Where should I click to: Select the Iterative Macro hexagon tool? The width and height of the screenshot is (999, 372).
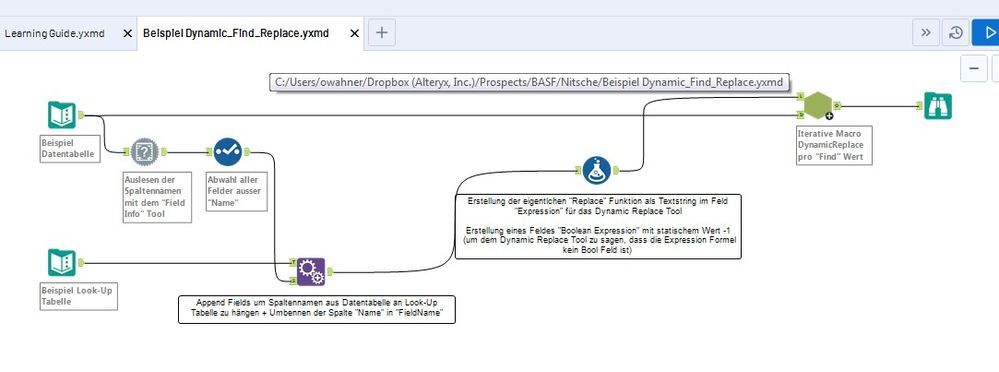pyautogui.click(x=817, y=106)
